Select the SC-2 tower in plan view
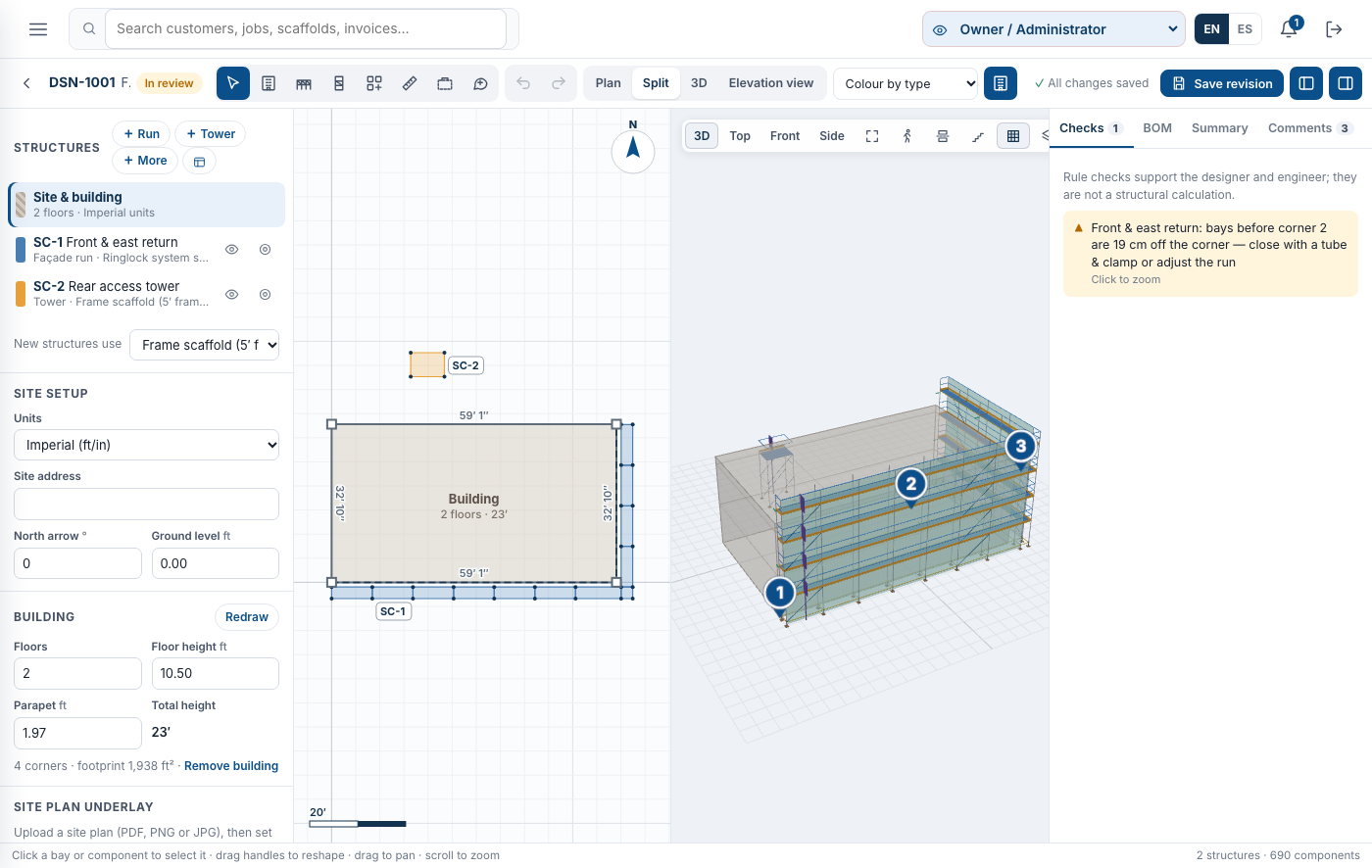1372x868 pixels. point(427,364)
